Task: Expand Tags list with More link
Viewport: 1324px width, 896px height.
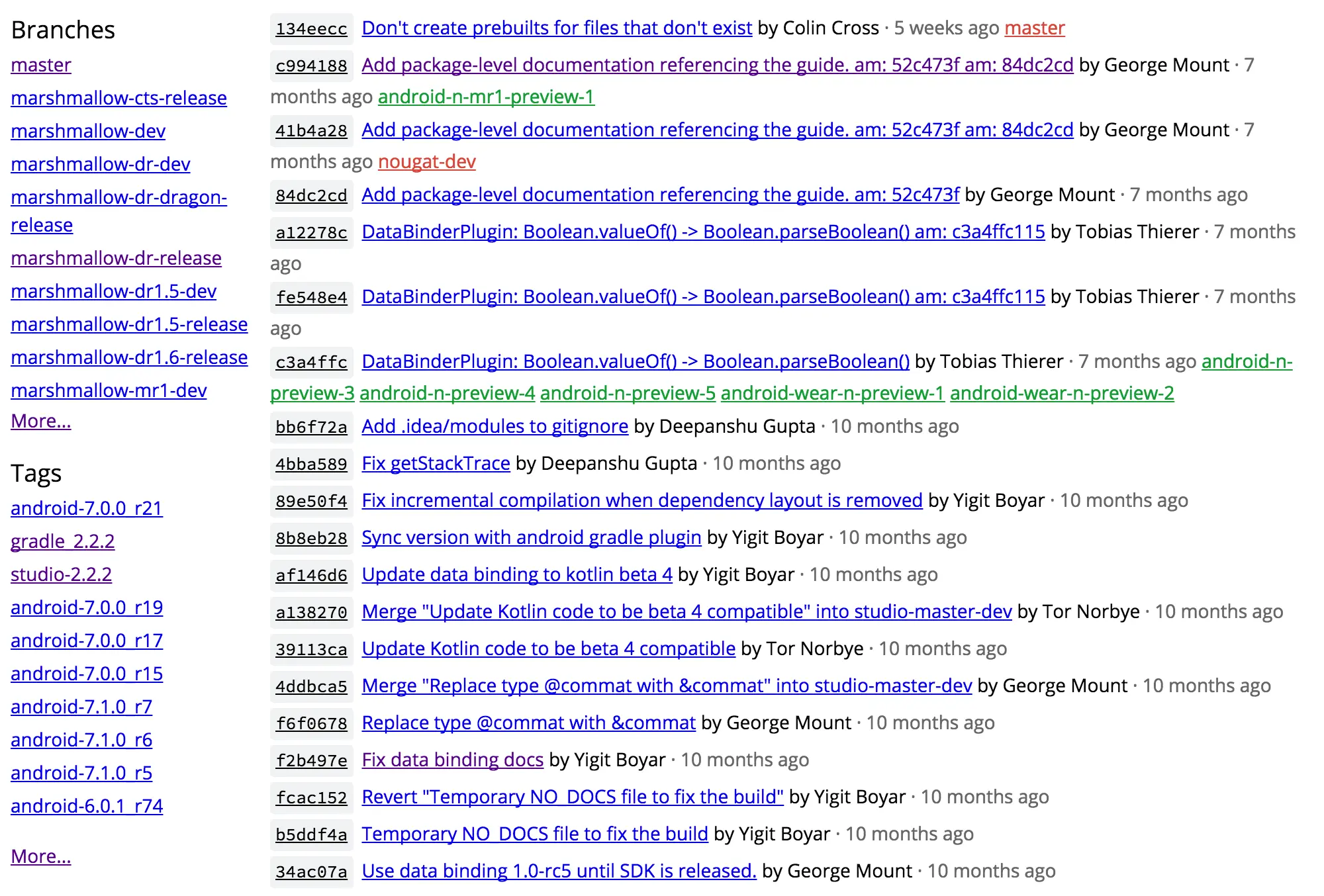Action: (x=41, y=856)
